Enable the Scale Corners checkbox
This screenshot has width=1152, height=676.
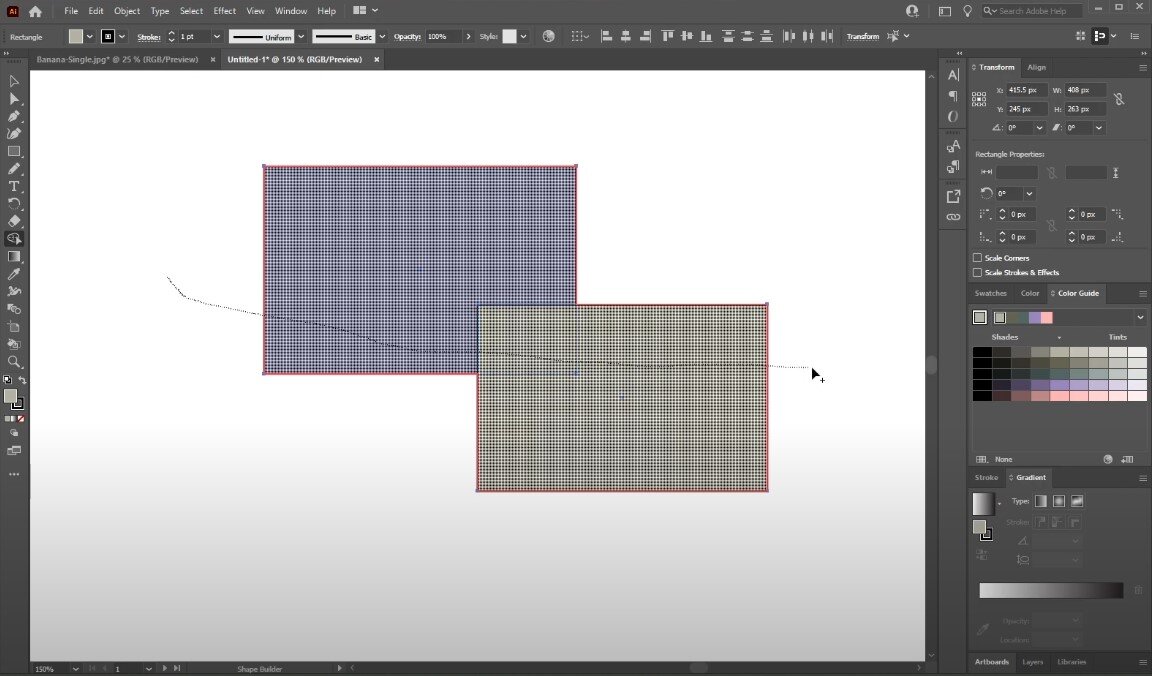click(978, 258)
